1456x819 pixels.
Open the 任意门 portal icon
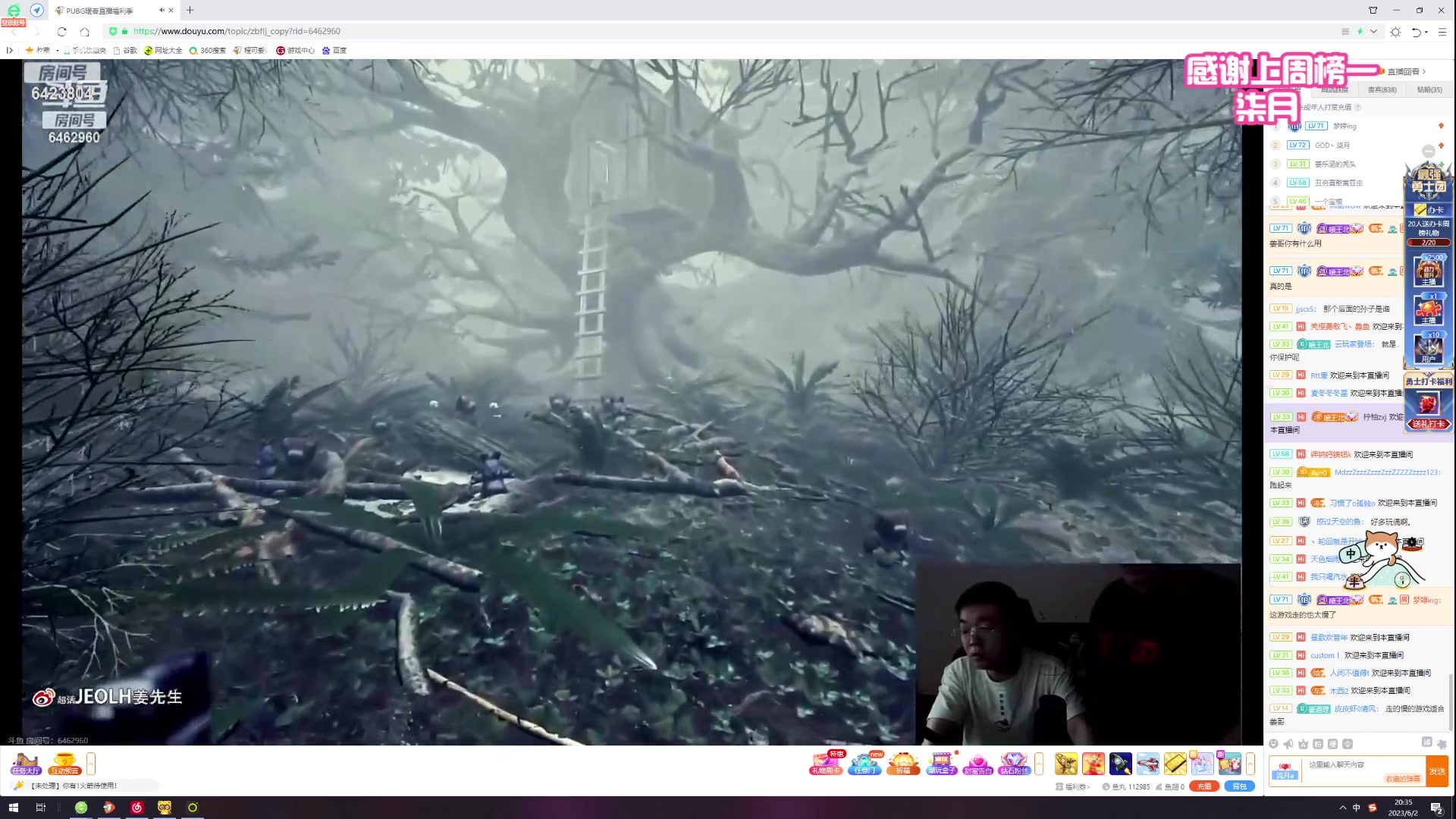click(x=864, y=763)
